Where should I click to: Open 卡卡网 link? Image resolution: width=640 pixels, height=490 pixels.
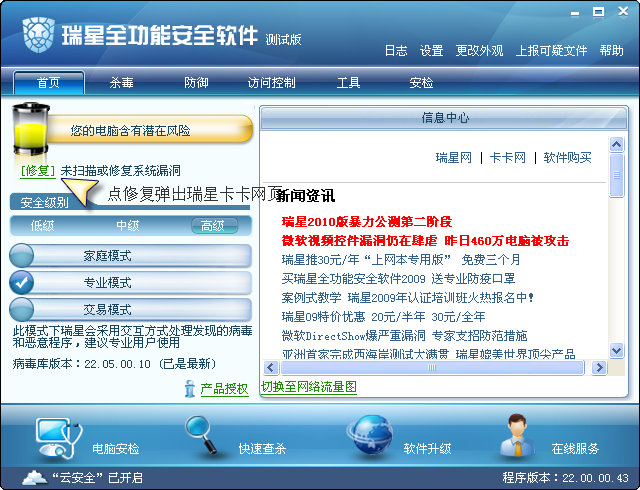click(x=508, y=158)
